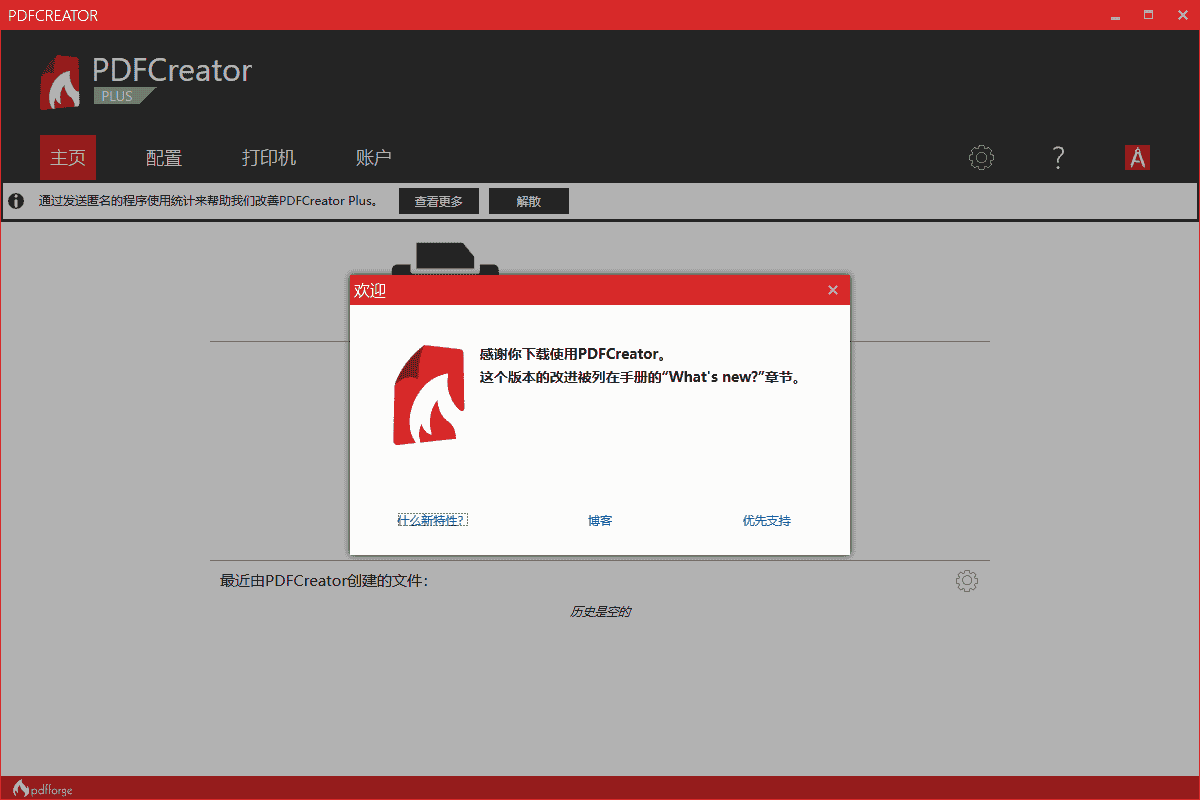Image resolution: width=1200 pixels, height=800 pixels.
Task: Close the 欢迎 welcome dialog
Action: point(832,290)
